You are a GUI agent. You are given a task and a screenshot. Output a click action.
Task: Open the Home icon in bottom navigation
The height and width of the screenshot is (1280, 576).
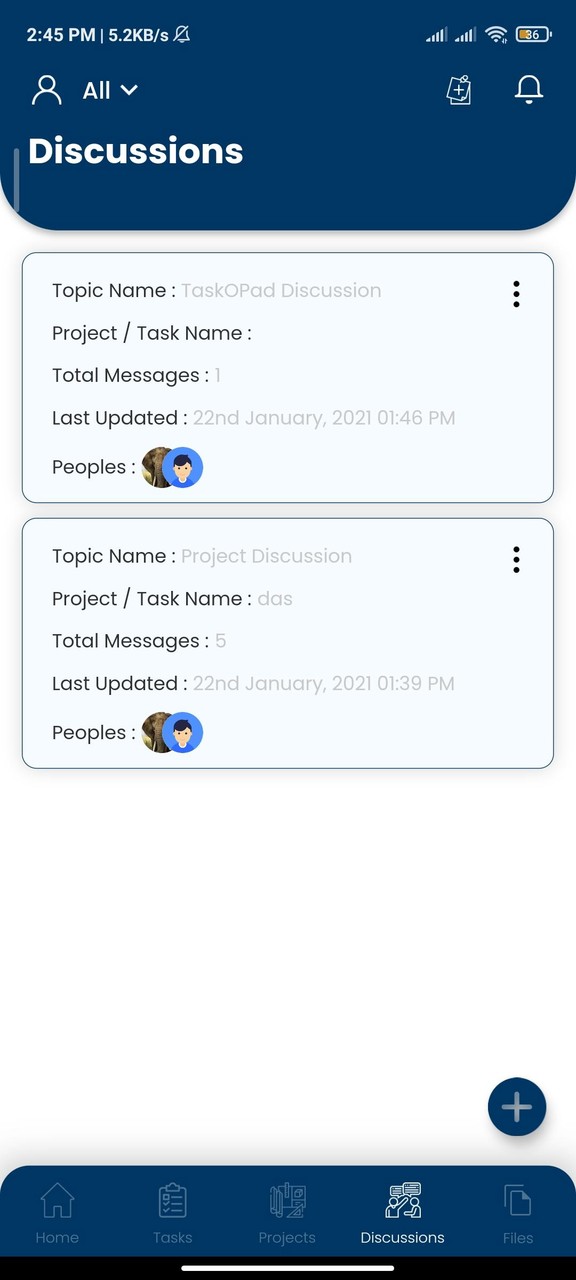pos(57,1210)
